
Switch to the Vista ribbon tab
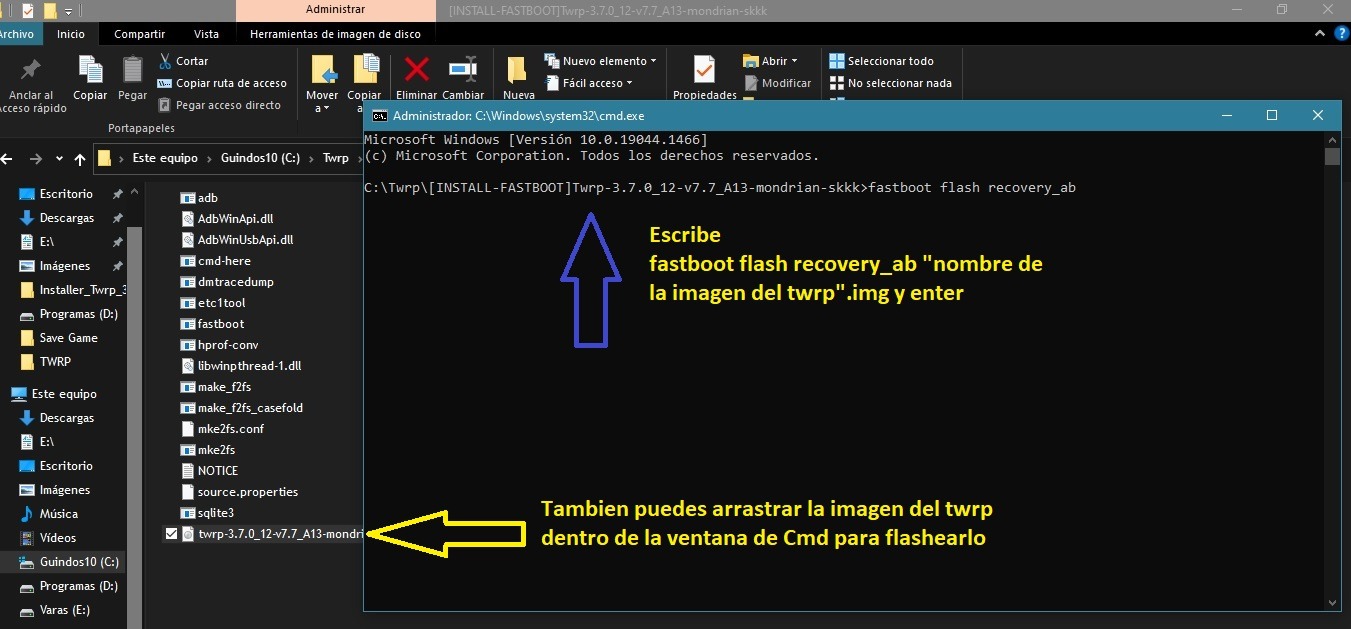point(207,34)
